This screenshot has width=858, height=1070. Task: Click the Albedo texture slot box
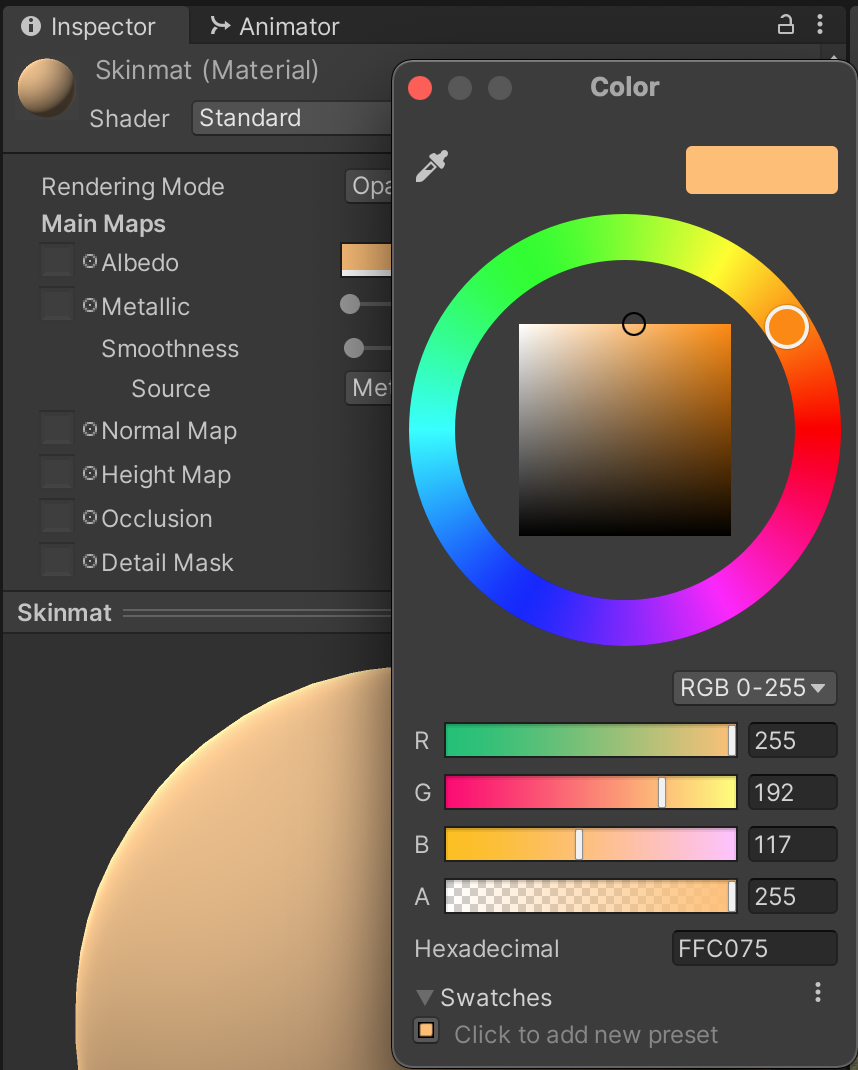point(57,262)
